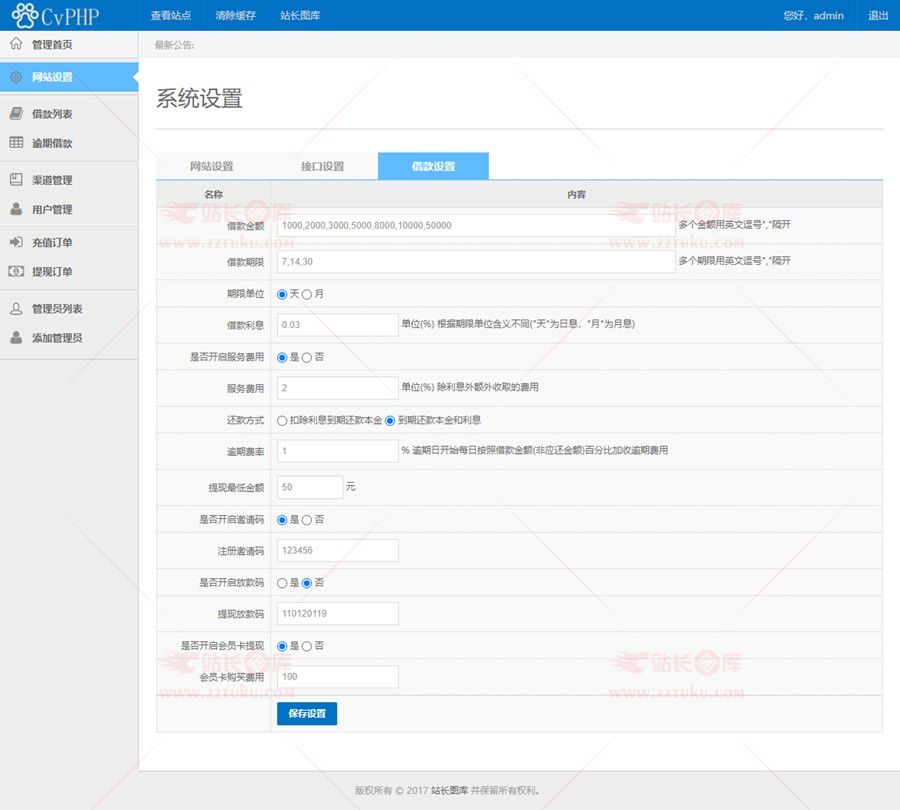Switch to the 网站设置 tab

[211, 166]
